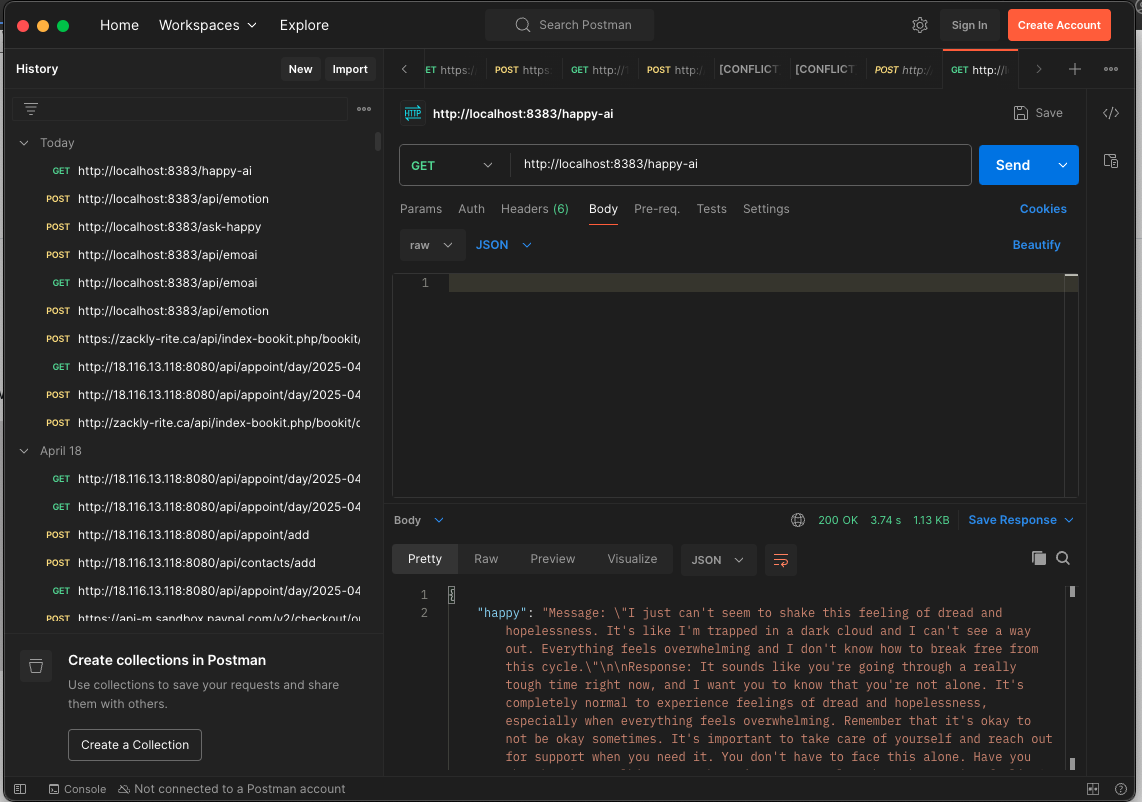The width and height of the screenshot is (1142, 802).
Task: Switch to the Headers (6) tab
Action: point(535,209)
